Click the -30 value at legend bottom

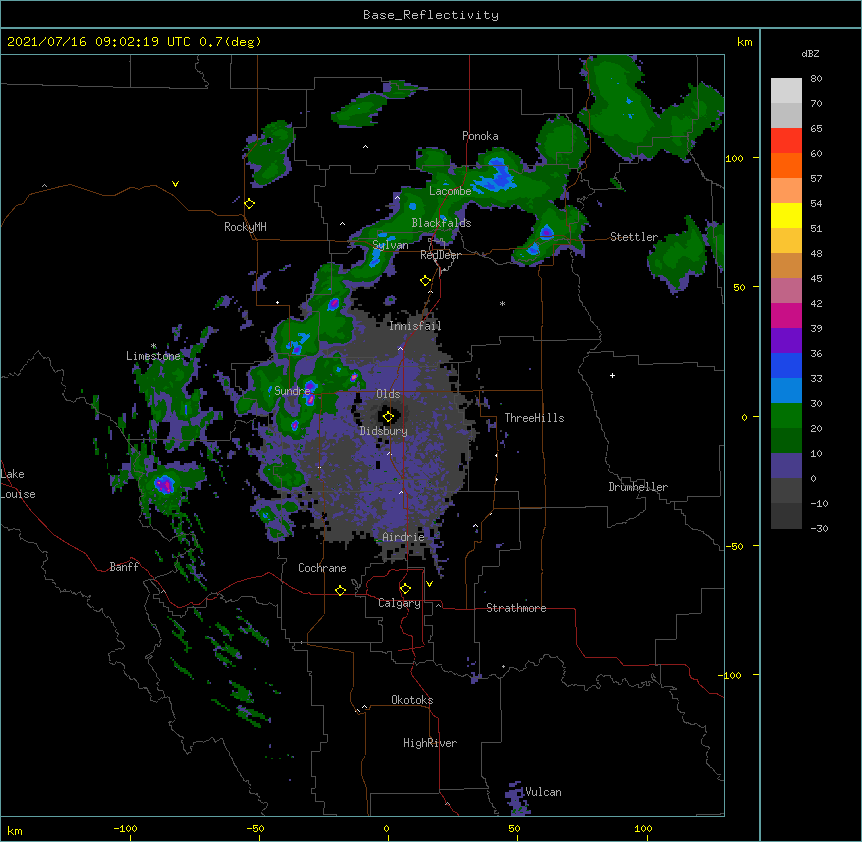(x=819, y=529)
